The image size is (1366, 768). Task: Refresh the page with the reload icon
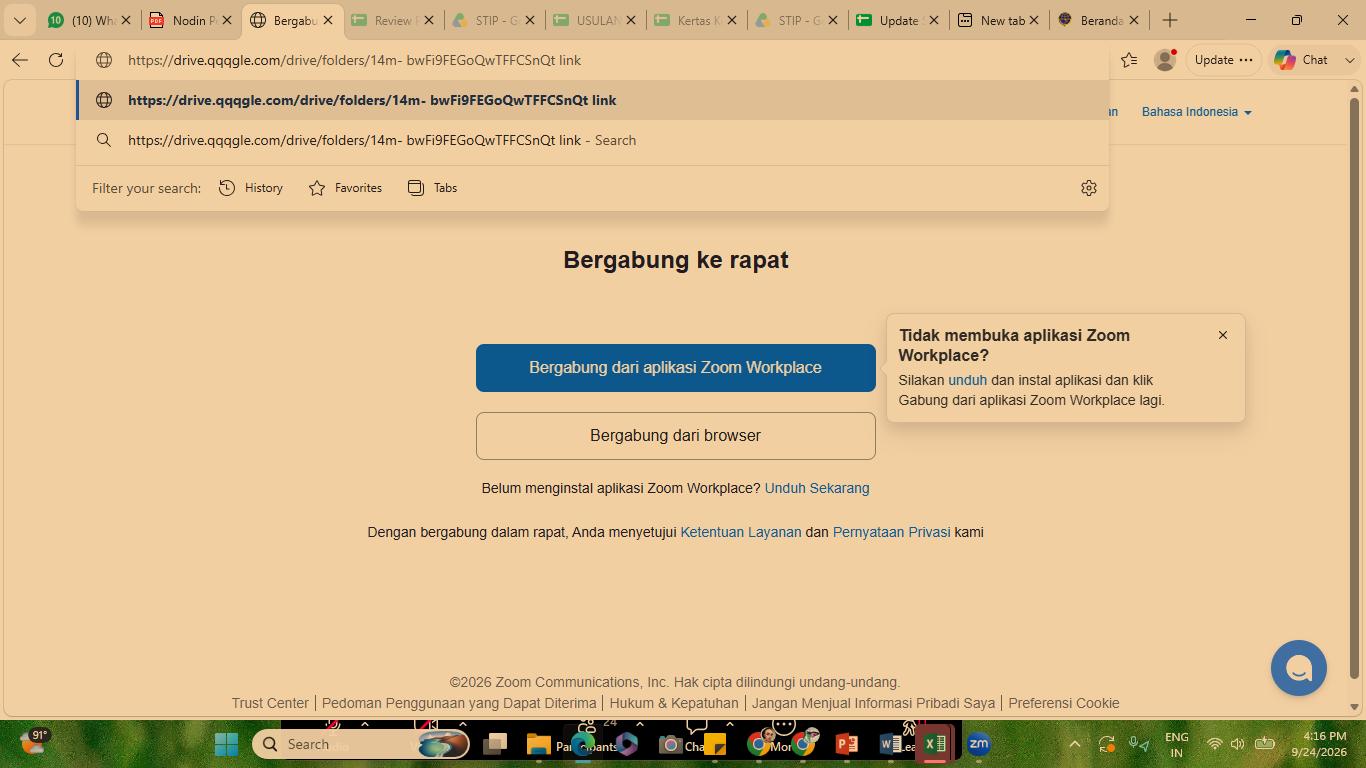point(56,60)
